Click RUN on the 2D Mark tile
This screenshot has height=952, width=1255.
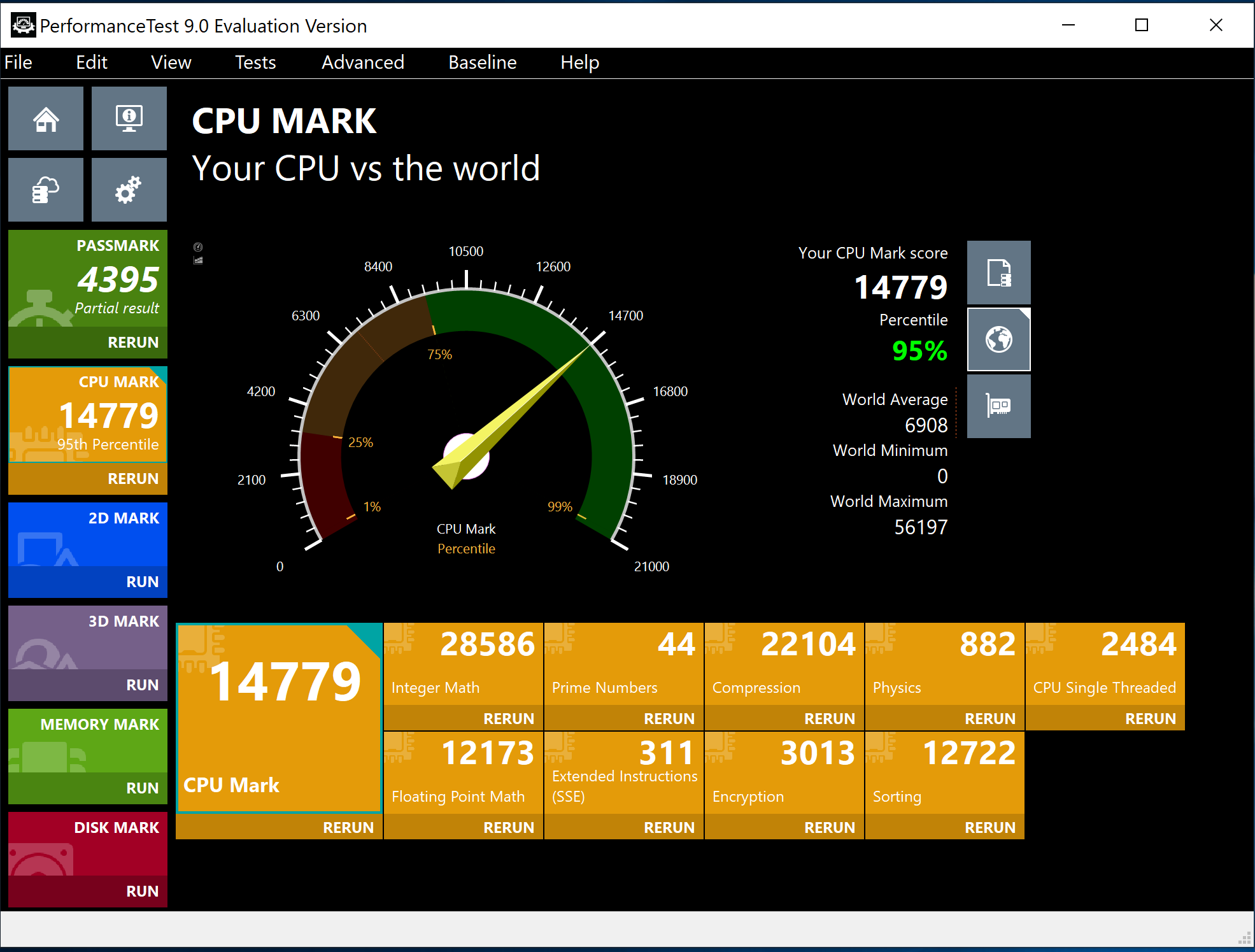(x=142, y=581)
